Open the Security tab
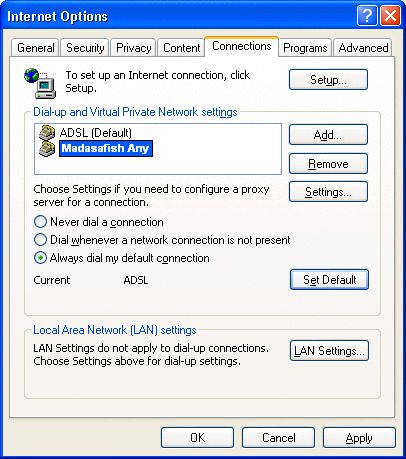Screen dimensions: 406x459 (x=85, y=48)
